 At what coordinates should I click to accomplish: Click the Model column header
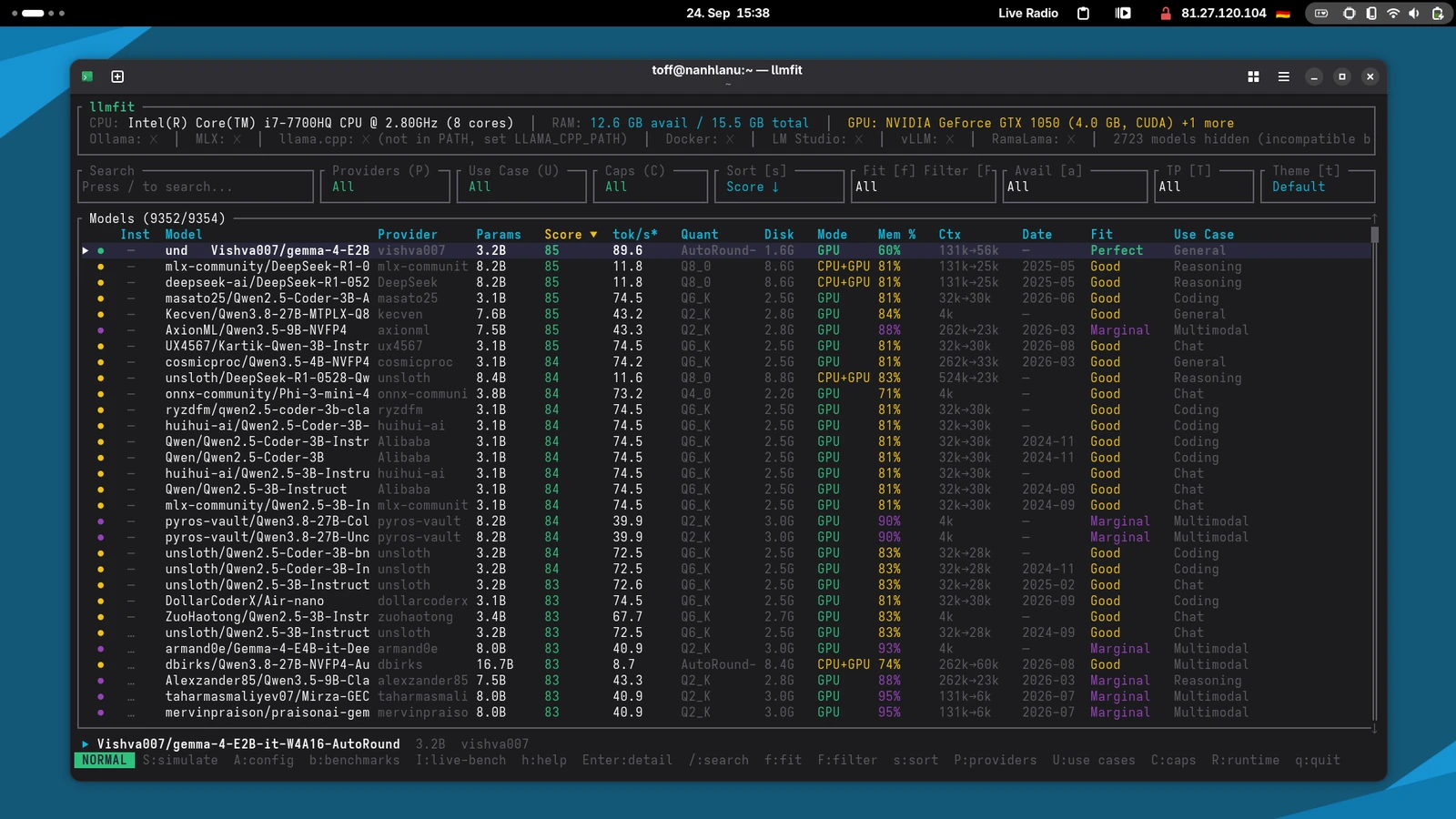coord(184,235)
